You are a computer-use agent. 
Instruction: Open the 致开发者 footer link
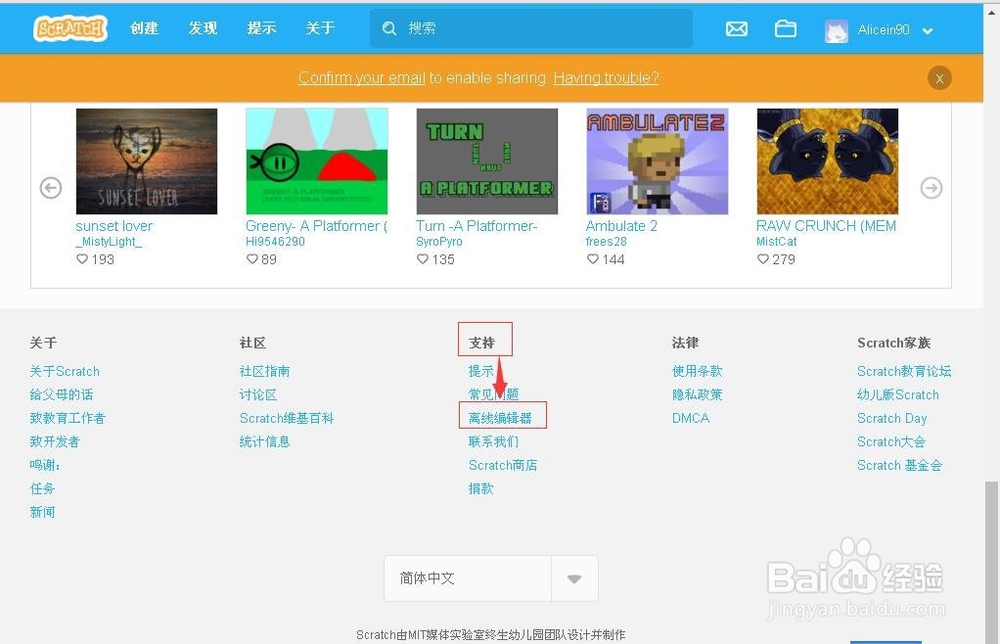[x=55, y=441]
